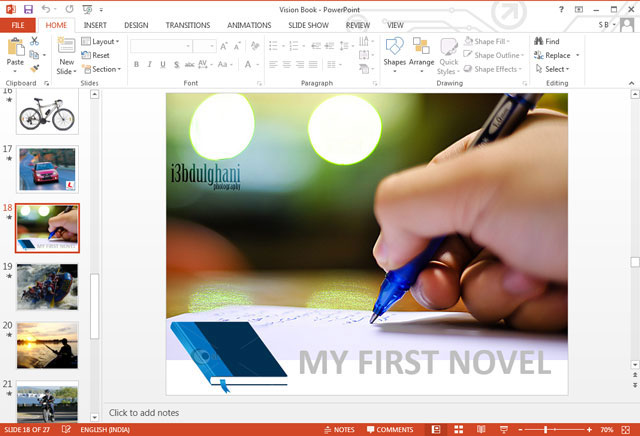The height and width of the screenshot is (436, 640).
Task: Click the Cut scissors icon
Action: tap(34, 41)
